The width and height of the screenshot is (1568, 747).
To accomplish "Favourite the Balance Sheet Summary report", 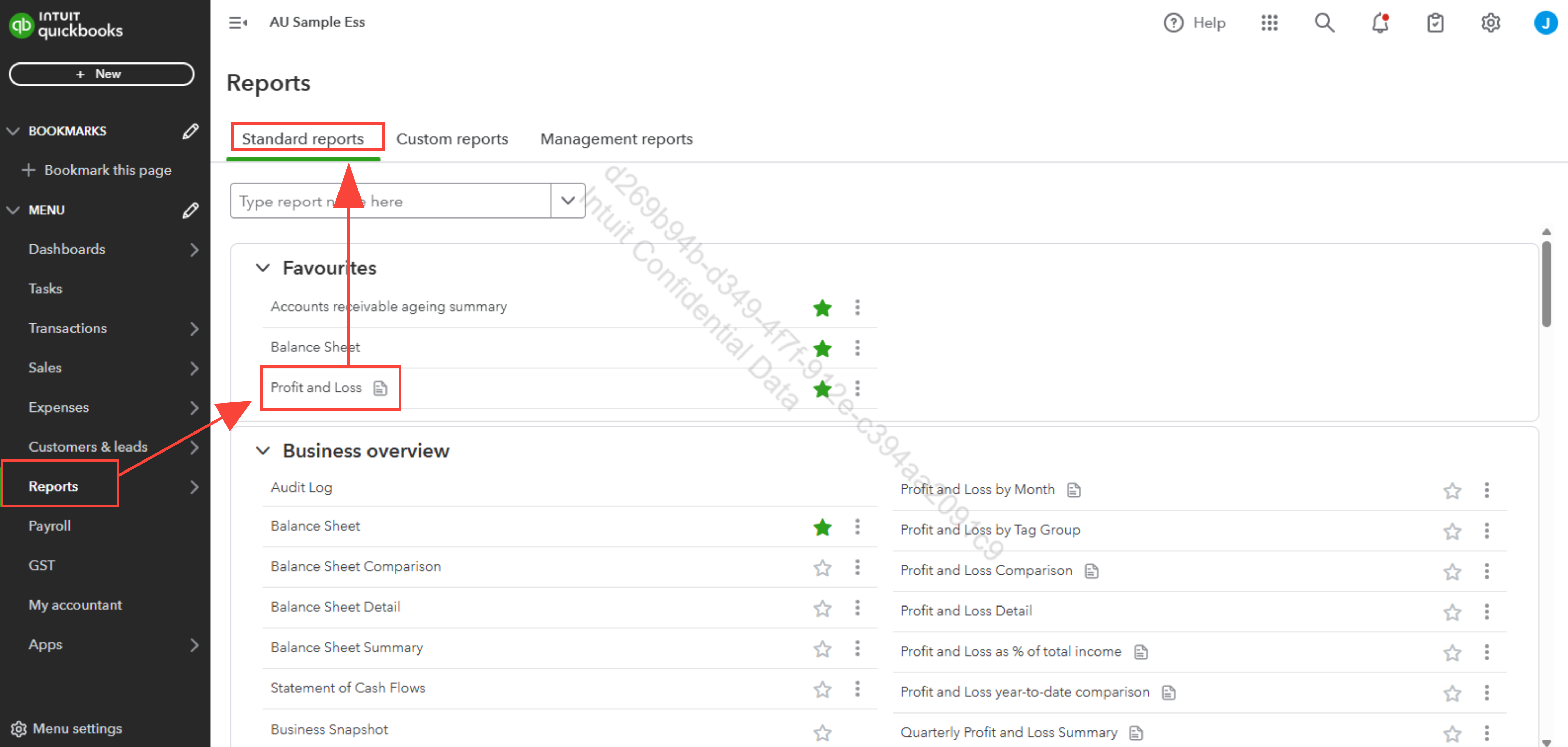I will coord(822,649).
